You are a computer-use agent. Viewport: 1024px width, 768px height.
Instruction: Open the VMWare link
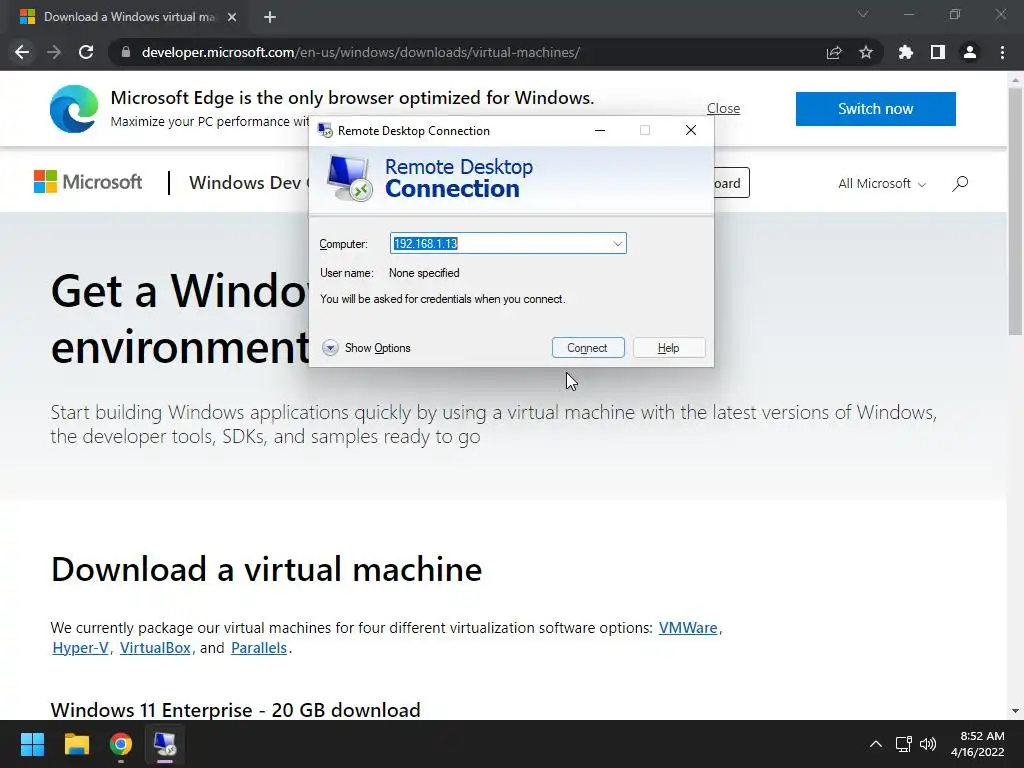click(x=688, y=628)
